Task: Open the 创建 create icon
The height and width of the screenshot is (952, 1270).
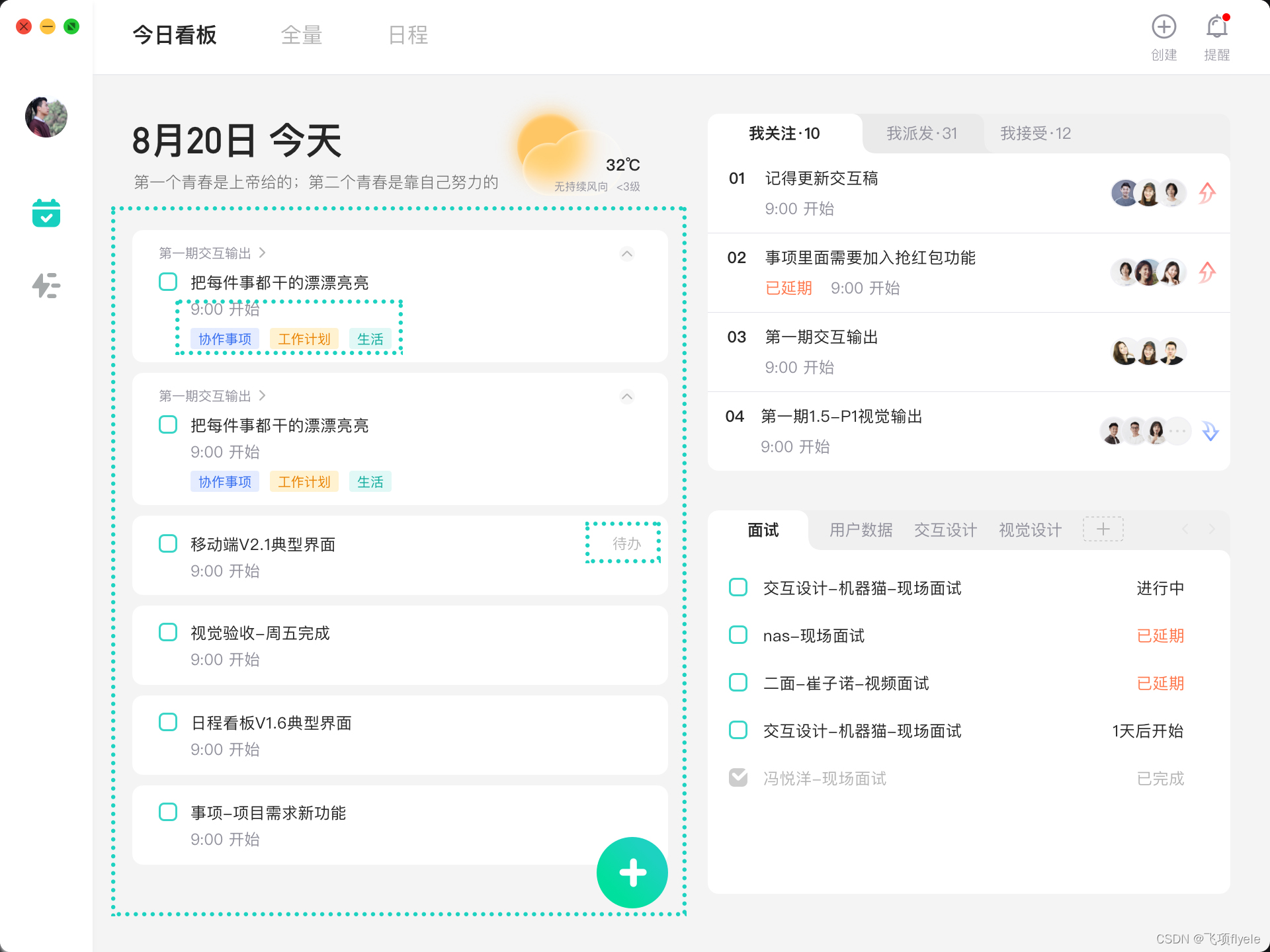Action: [x=1164, y=28]
